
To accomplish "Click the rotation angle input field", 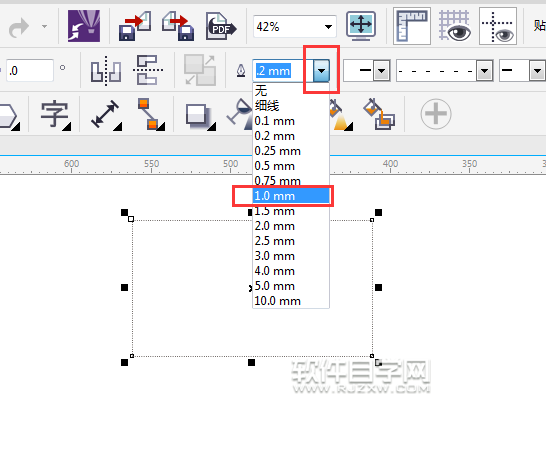I will (x=29, y=71).
